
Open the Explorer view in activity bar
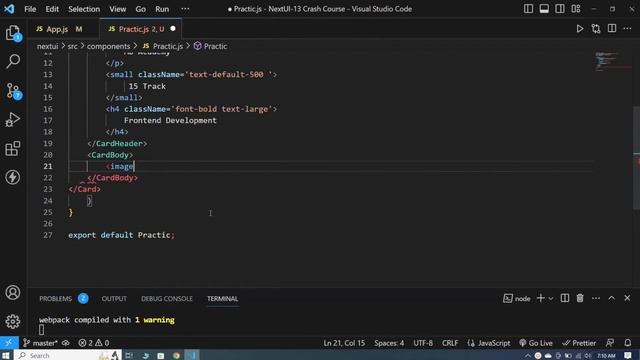[x=13, y=33]
